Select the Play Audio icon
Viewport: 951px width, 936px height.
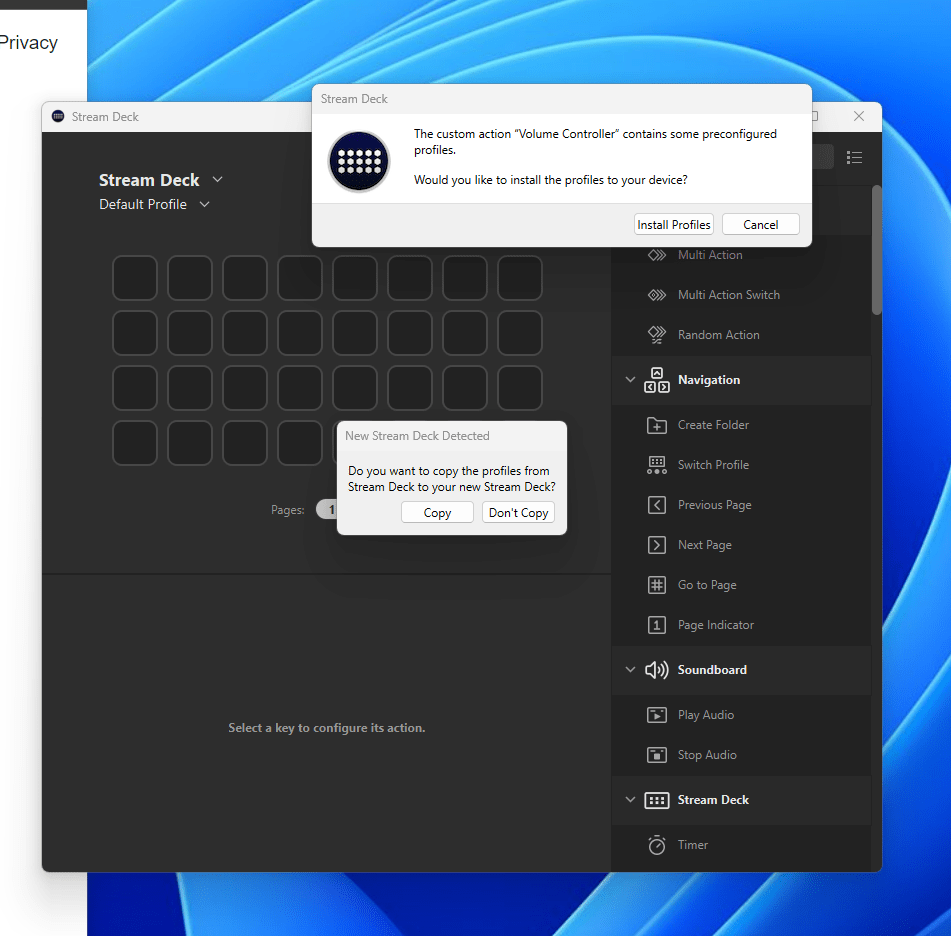click(657, 715)
